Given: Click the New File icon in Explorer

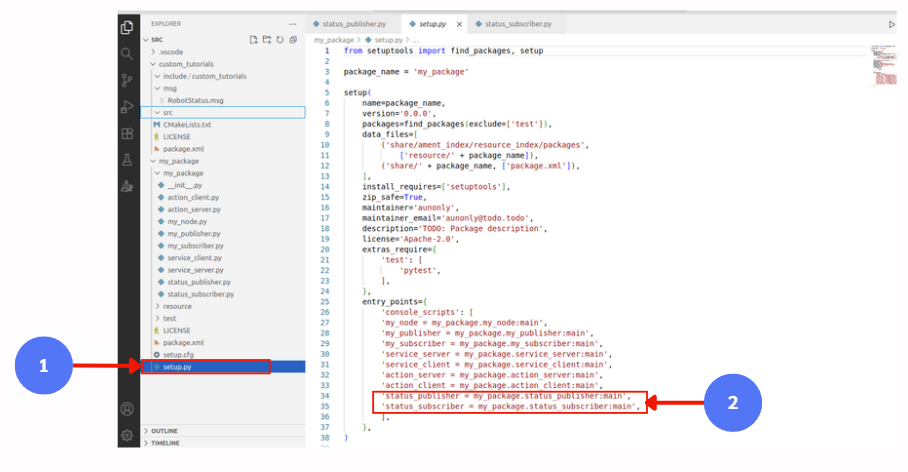Looking at the screenshot, I should tap(253, 39).
